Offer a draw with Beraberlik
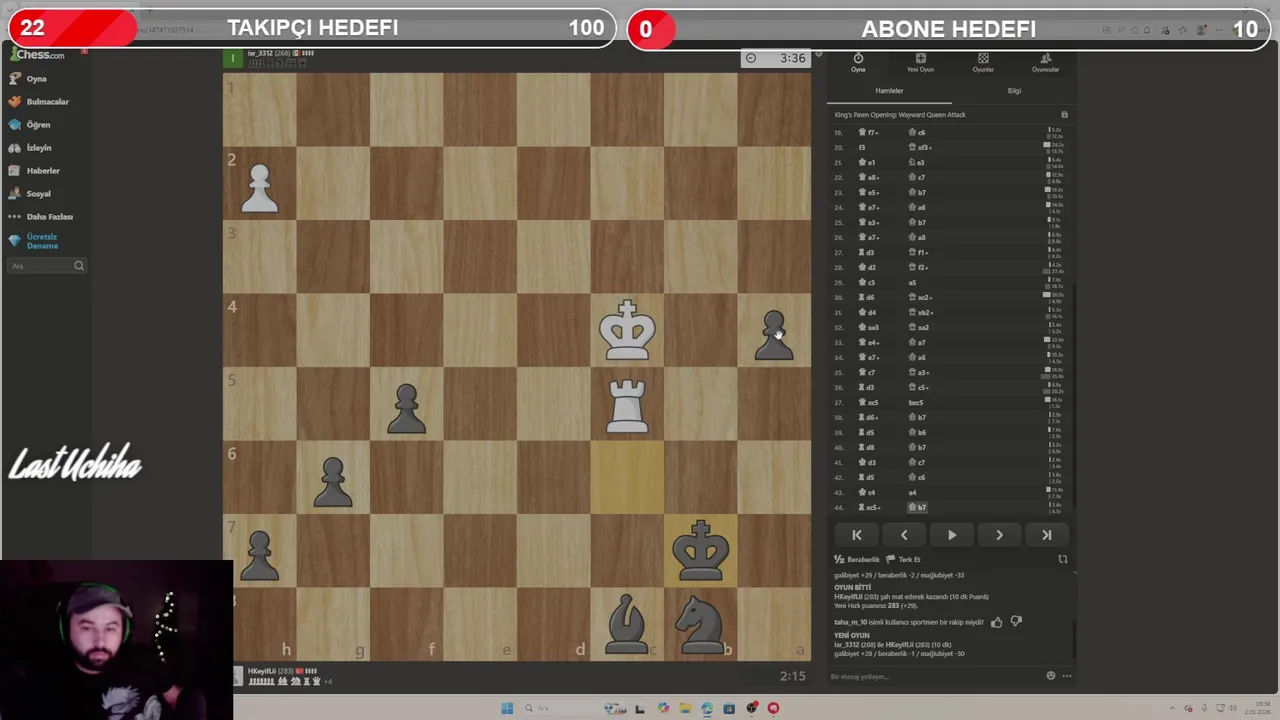This screenshot has width=1280, height=720. click(x=858, y=560)
